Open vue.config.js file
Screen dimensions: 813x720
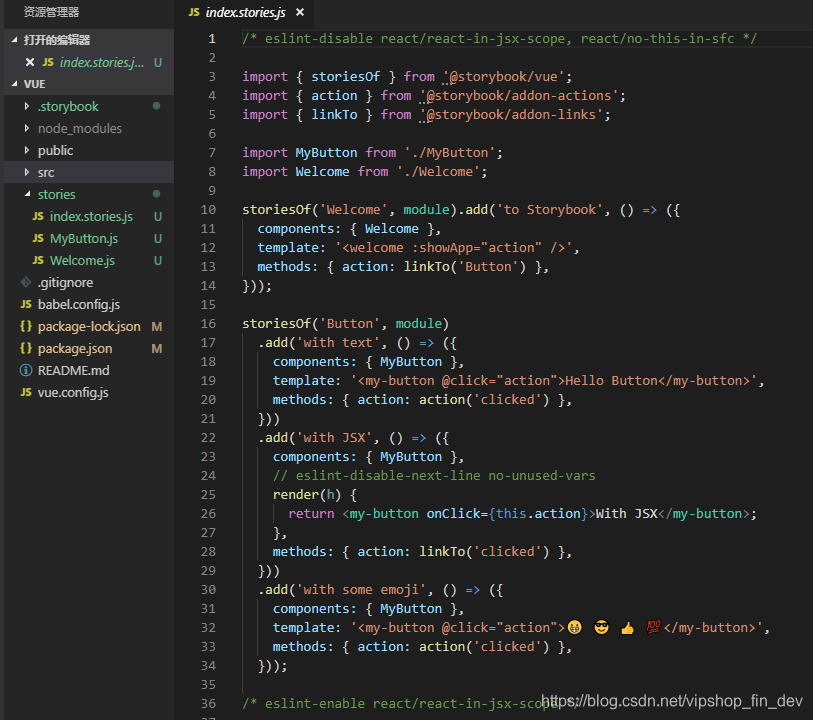pos(73,392)
